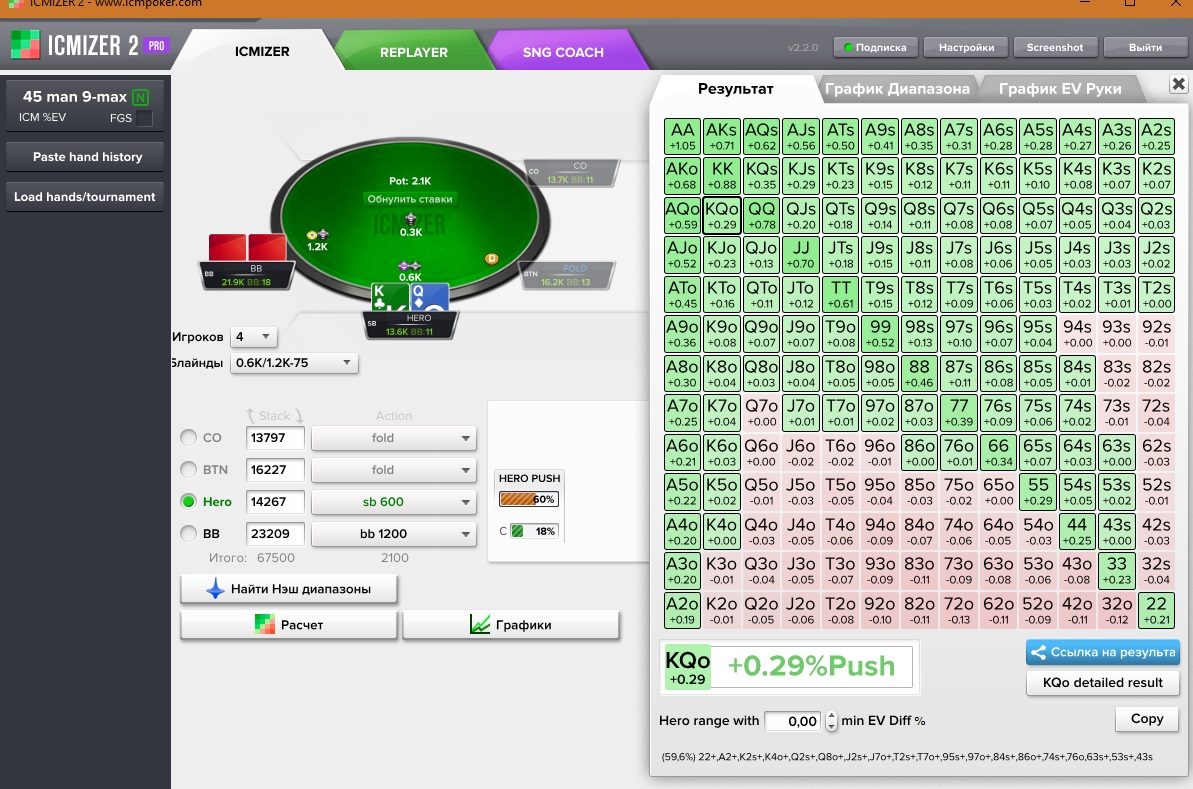Image resolution: width=1193 pixels, height=789 pixels.
Task: Open the Игроков count dropdown
Action: pyautogui.click(x=253, y=336)
